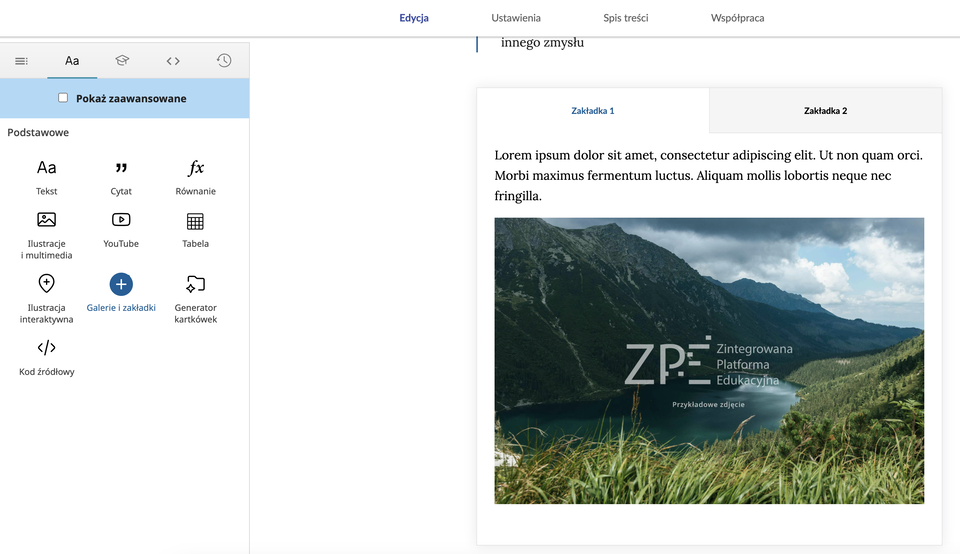Image resolution: width=960 pixels, height=554 pixels.
Task: Enable the Pokaż zaawansowane checkbox
Action: [x=63, y=98]
